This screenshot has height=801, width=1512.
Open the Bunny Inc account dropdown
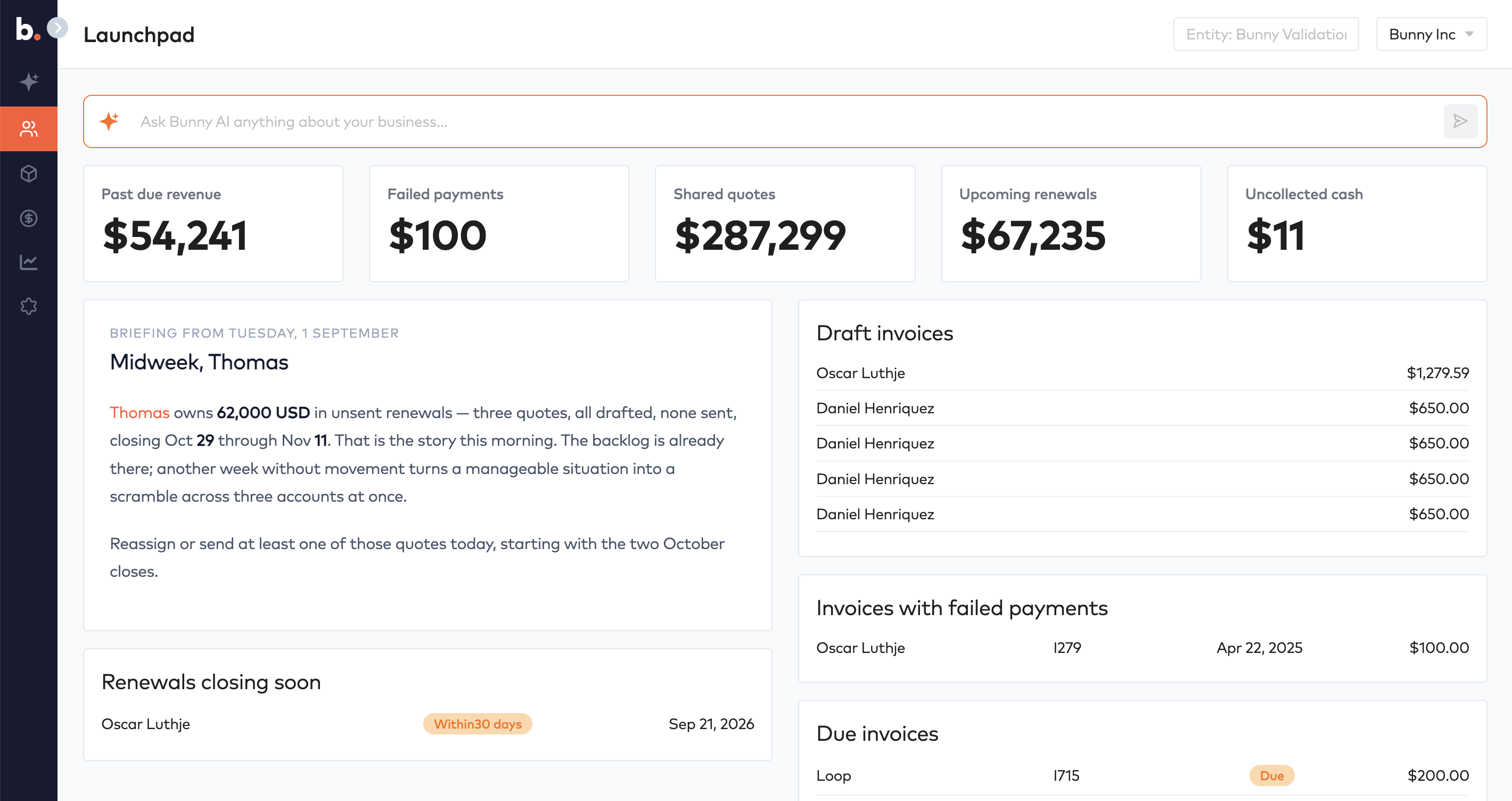click(1431, 34)
